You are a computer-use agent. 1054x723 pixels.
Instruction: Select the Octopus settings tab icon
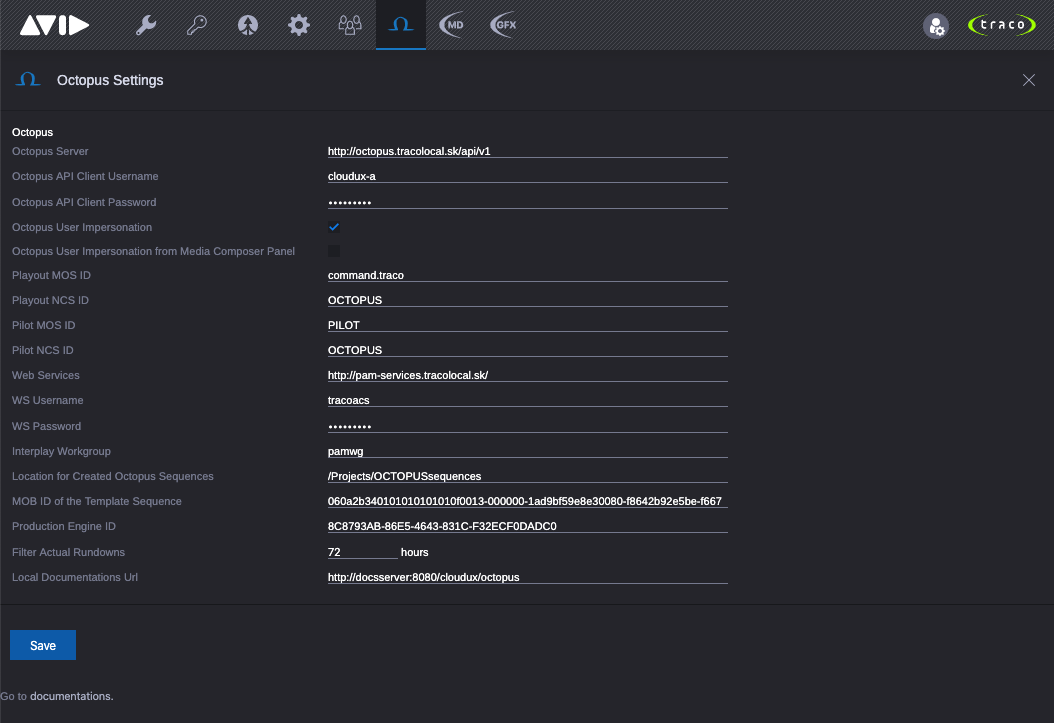click(401, 25)
